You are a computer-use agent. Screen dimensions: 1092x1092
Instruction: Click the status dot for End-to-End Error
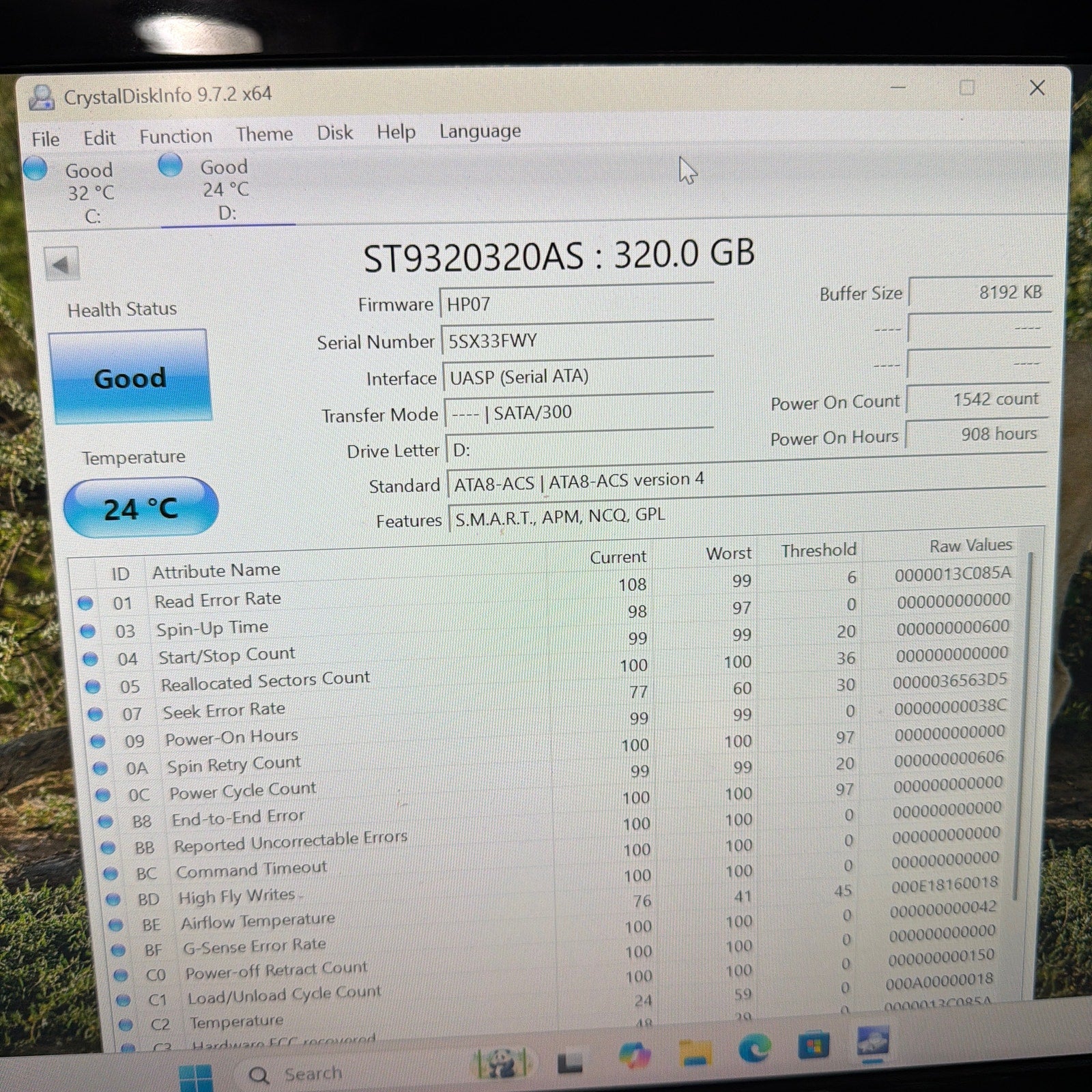pyautogui.click(x=106, y=822)
